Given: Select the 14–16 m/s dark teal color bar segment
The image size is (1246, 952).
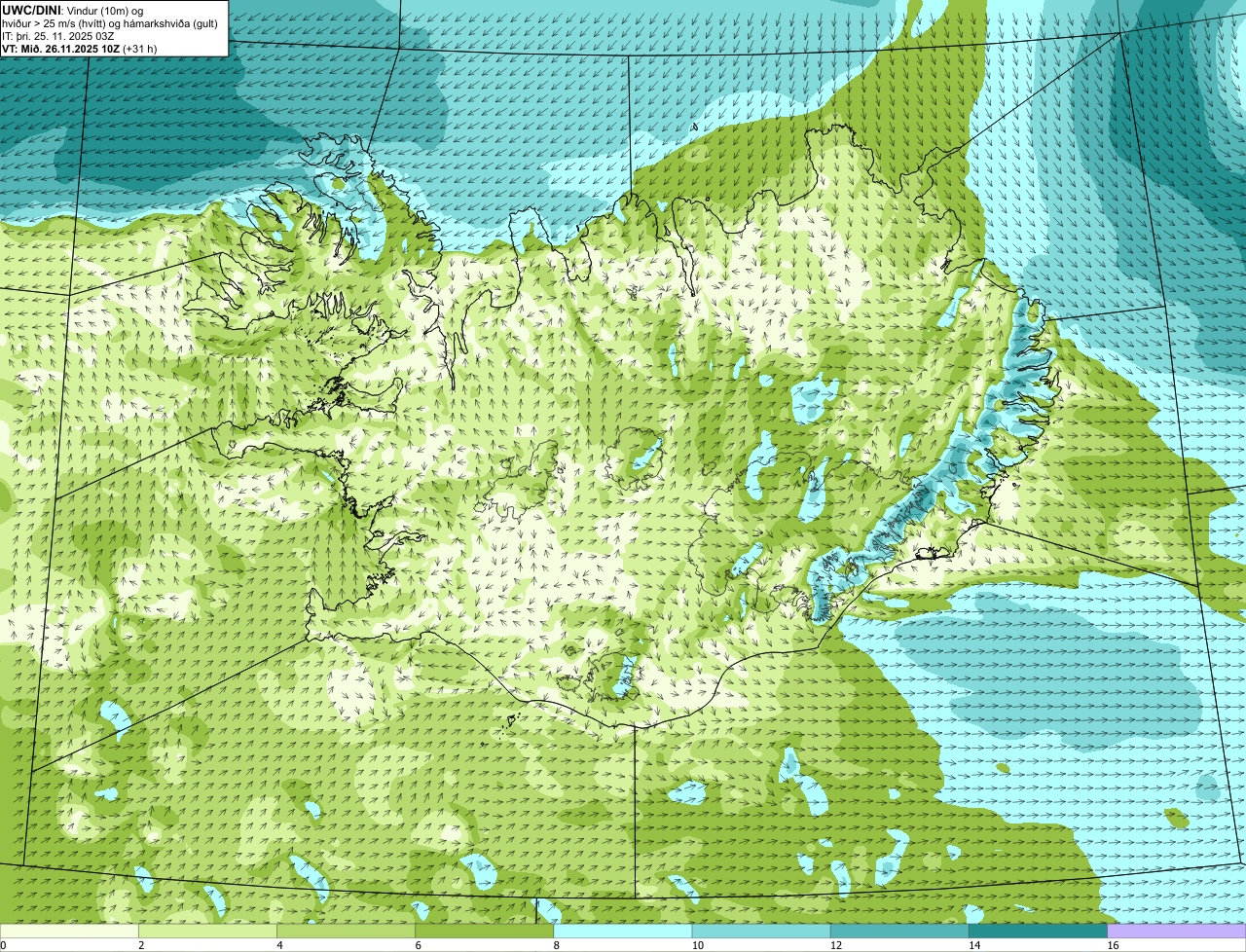Looking at the screenshot, I should coord(1039,931).
